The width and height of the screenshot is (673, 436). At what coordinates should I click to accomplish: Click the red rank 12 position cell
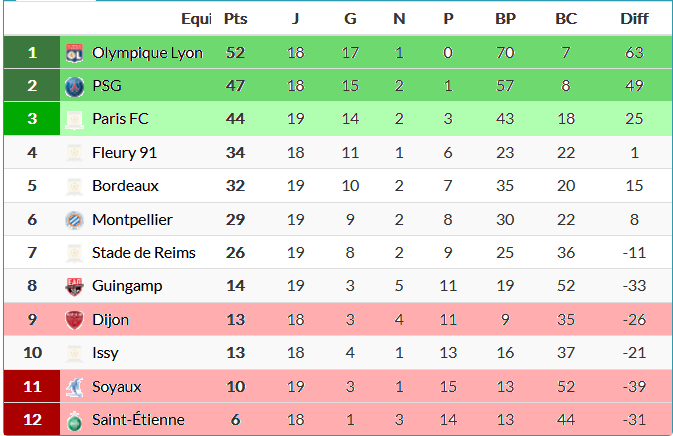pos(32,420)
